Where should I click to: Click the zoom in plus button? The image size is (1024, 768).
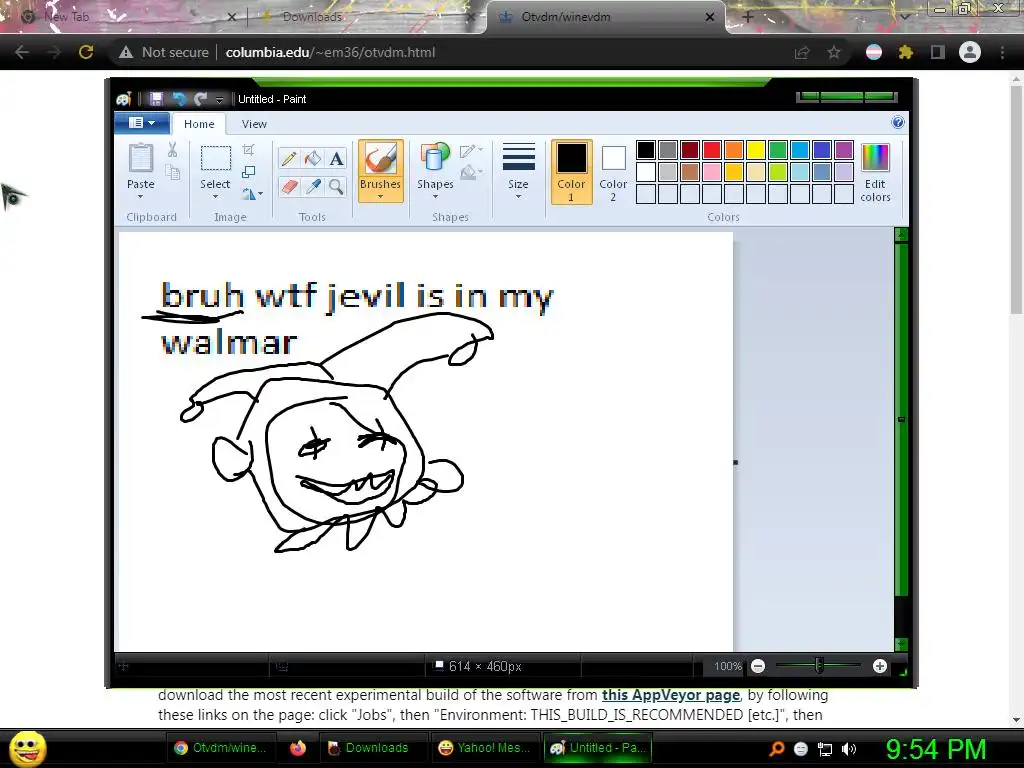coord(880,666)
